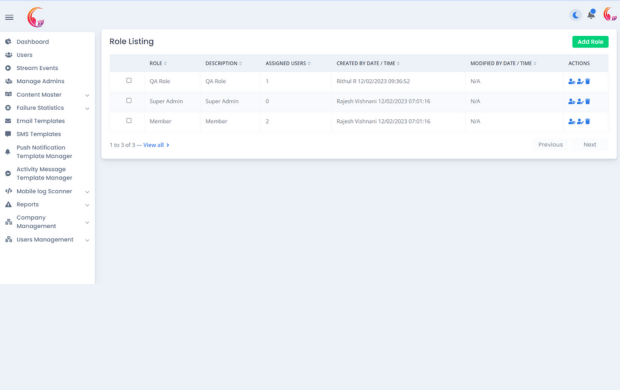Sort by CREATED BY DATE / TIME

coord(368,63)
